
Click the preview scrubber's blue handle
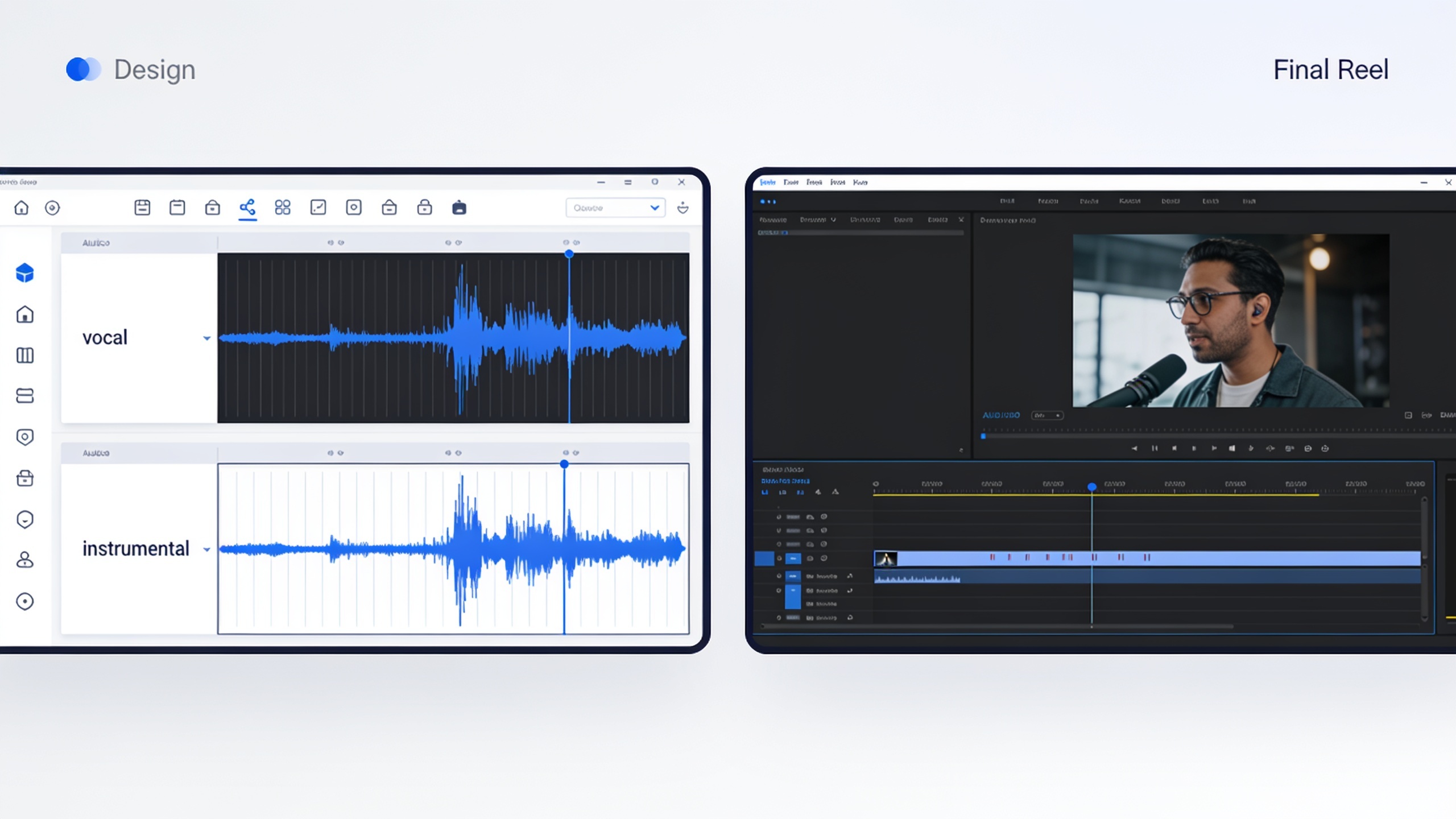(x=983, y=436)
